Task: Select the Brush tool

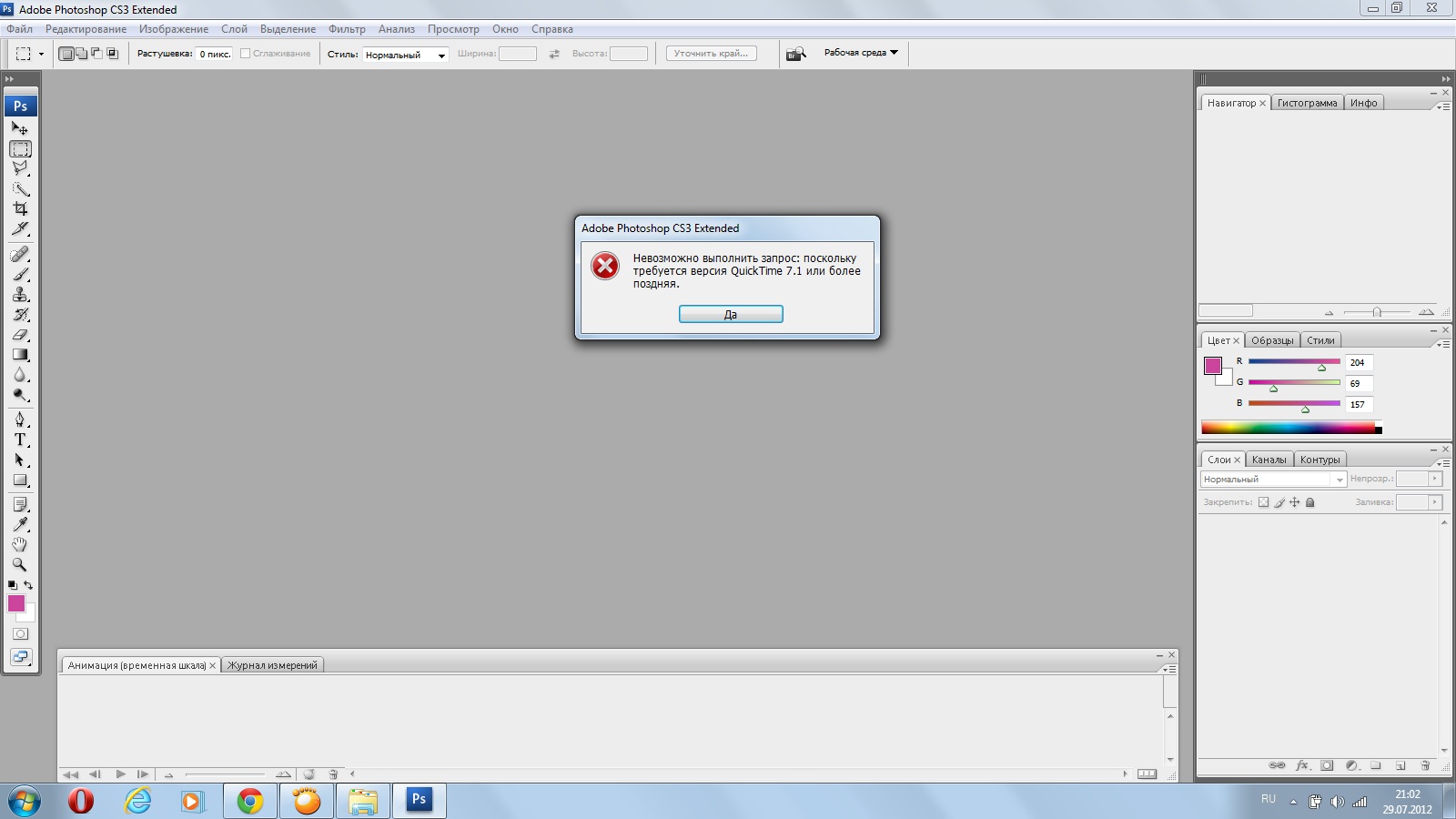Action: [x=20, y=274]
